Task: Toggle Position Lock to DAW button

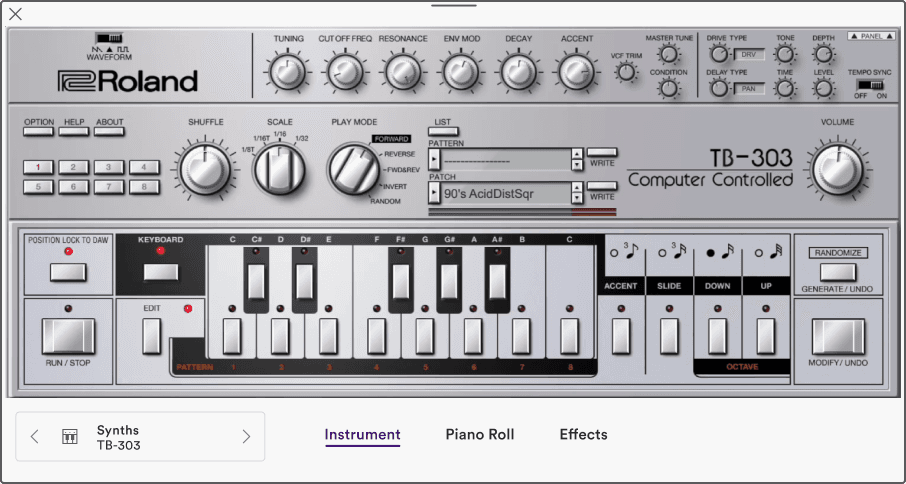Action: 68,272
